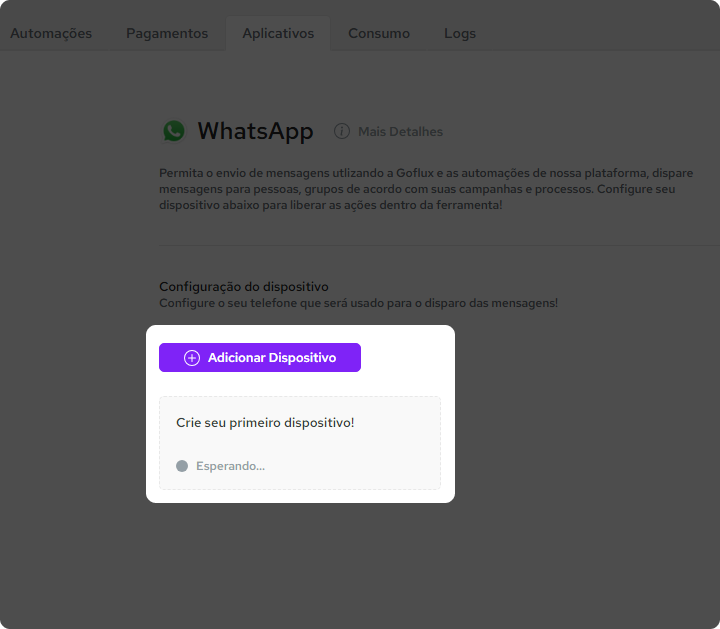The height and width of the screenshot is (629, 720).
Task: Click the Adicionar Dispositivo button
Action: [x=260, y=358]
